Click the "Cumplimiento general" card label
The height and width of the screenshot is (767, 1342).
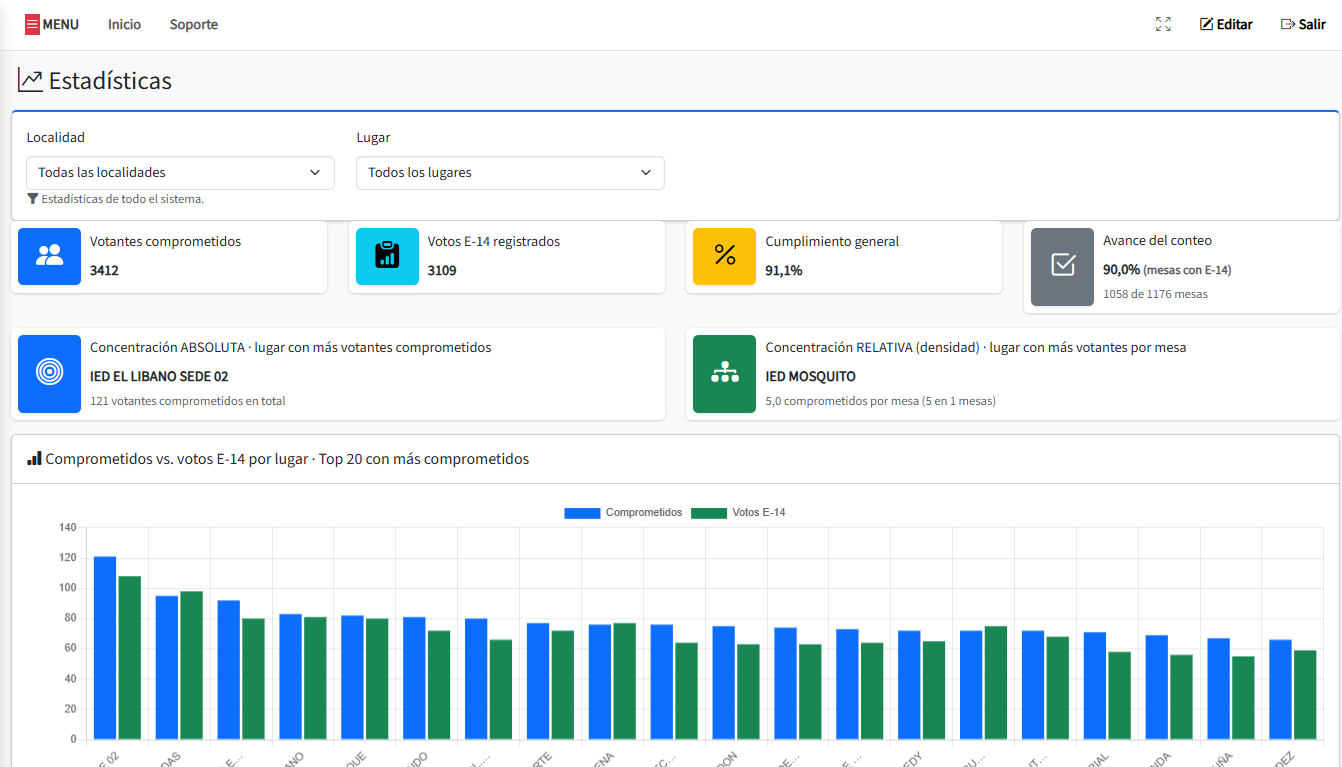coord(833,241)
